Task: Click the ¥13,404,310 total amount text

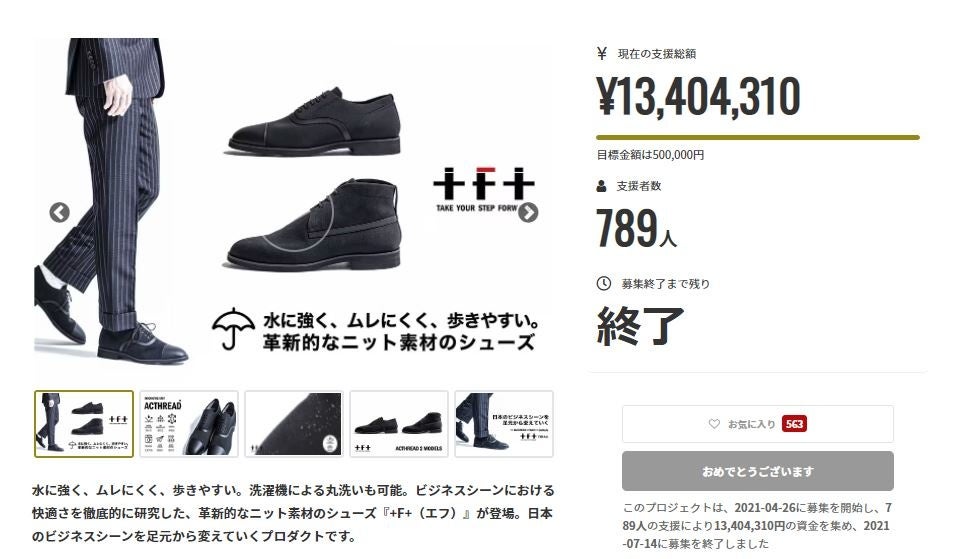Action: pos(698,96)
